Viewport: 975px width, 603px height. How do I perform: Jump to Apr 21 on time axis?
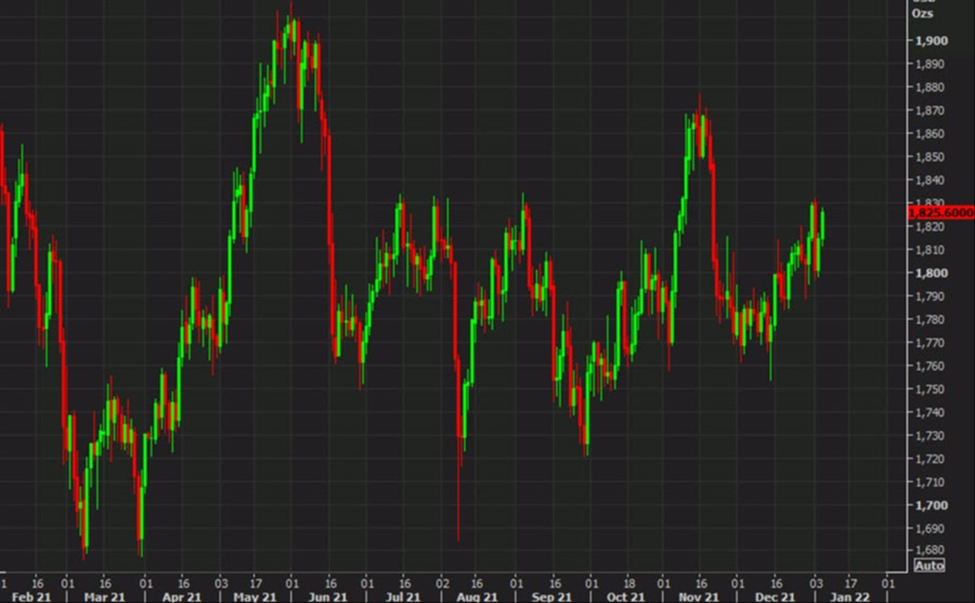(x=182, y=597)
